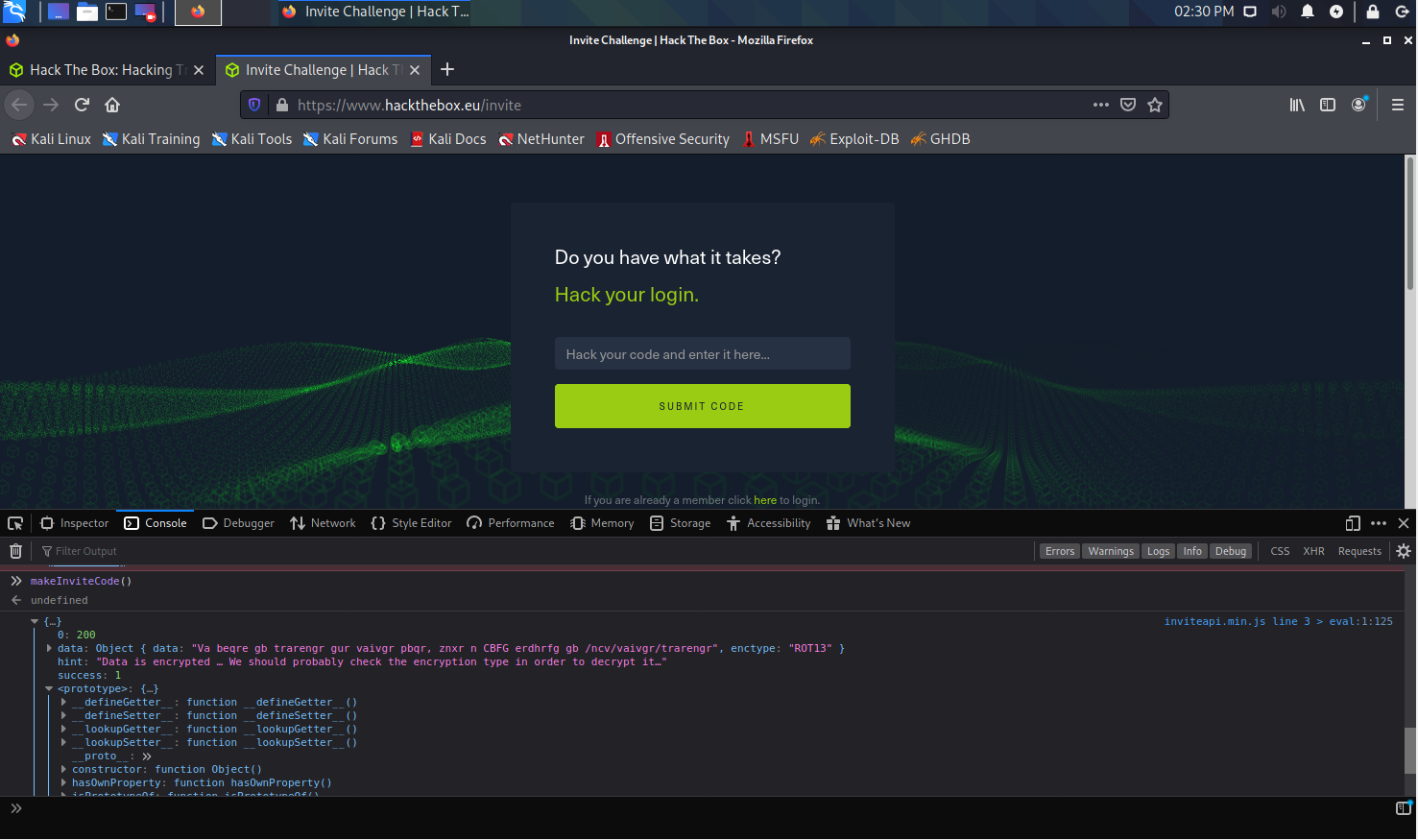This screenshot has height=840, width=1418.
Task: Bookmark this page with the star
Action: 1155,105
